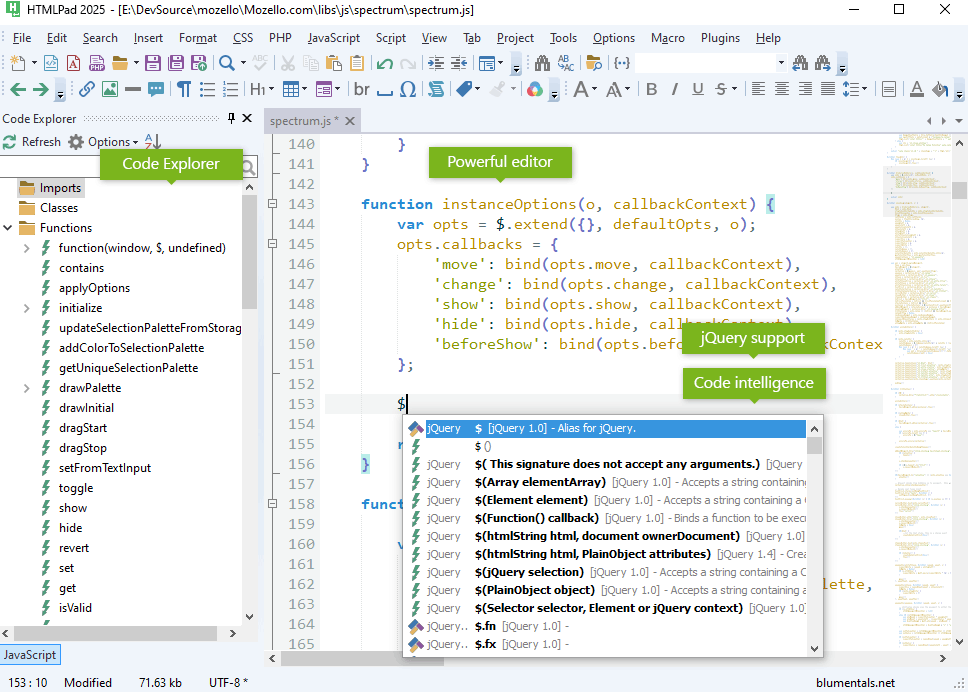
Task: Click the magnifier Search icon in the toolbar
Action: pos(226,63)
